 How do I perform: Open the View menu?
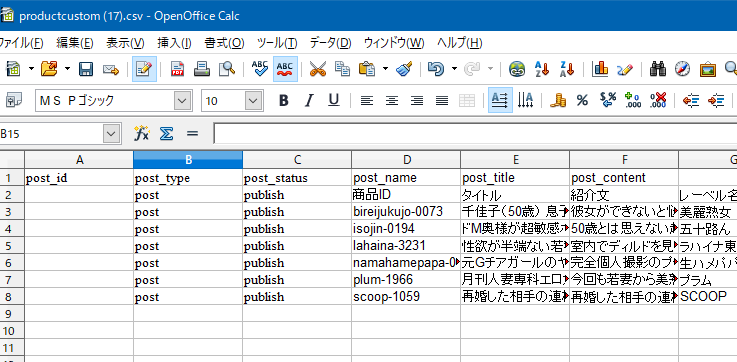point(125,44)
